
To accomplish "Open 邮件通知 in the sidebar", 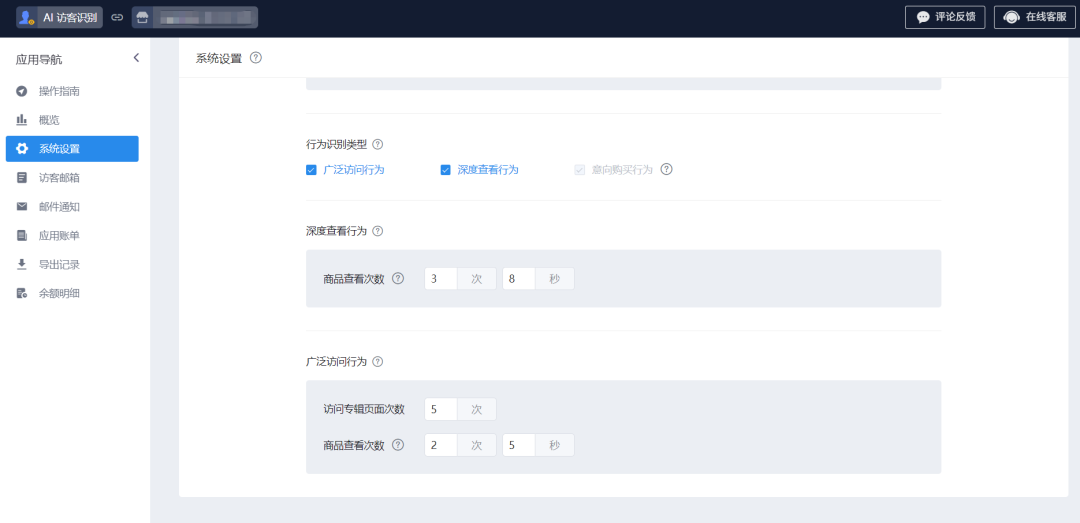I will 72,207.
